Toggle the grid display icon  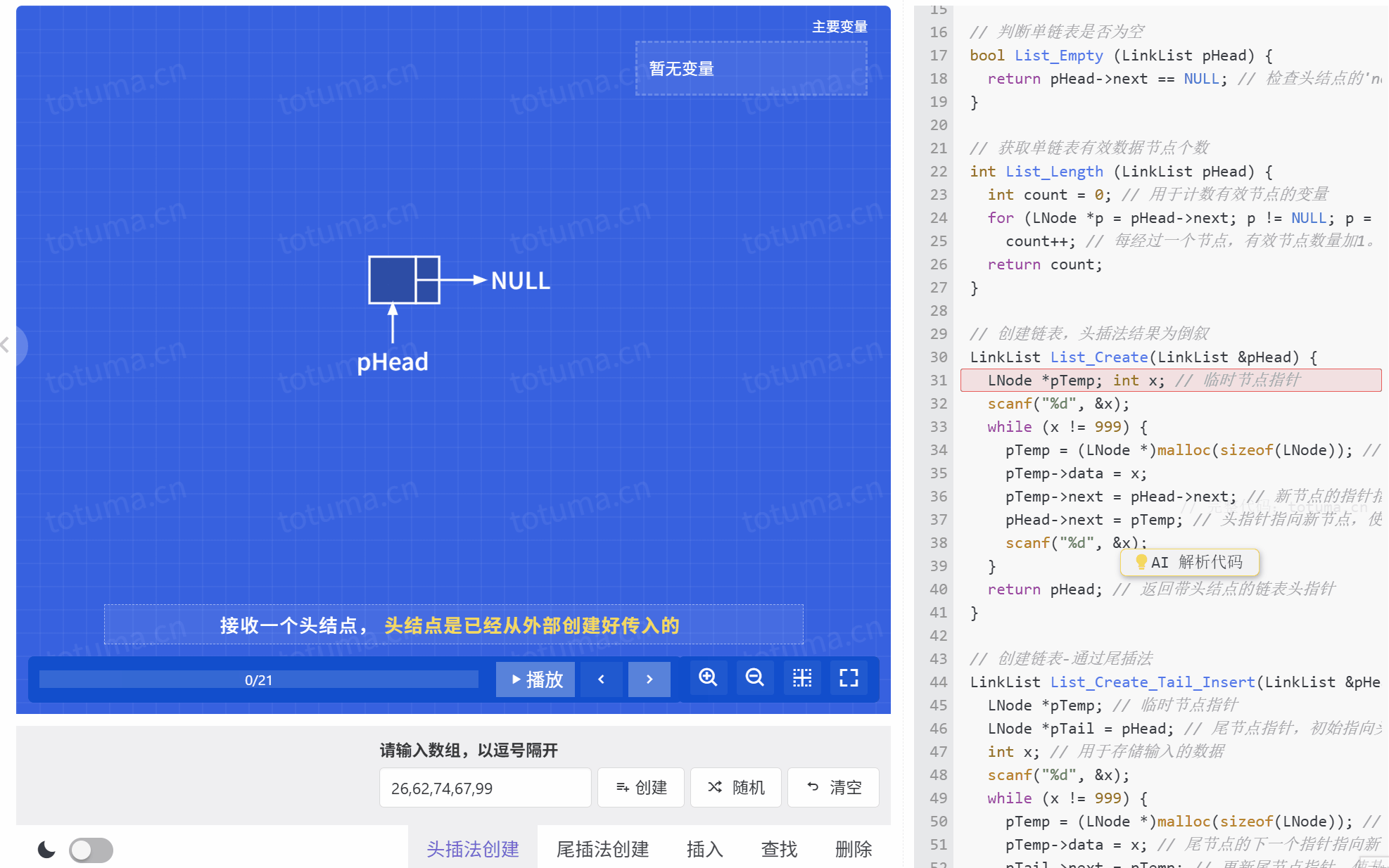[x=802, y=678]
